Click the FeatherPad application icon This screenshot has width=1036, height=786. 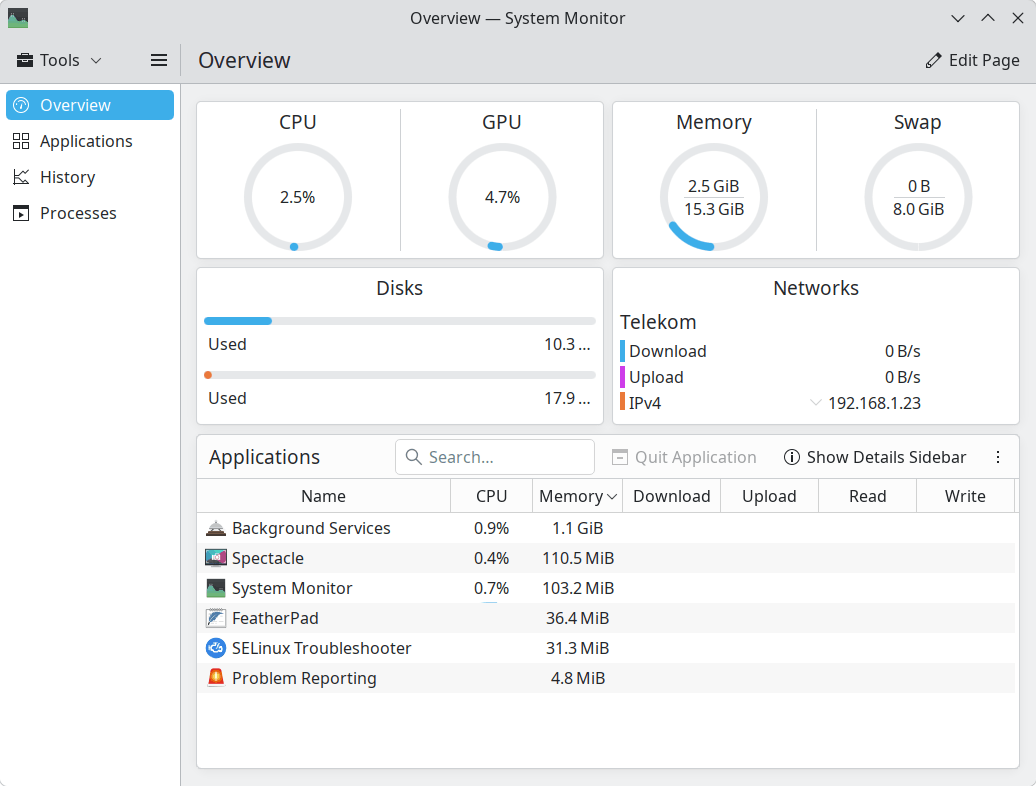pyautogui.click(x=216, y=618)
